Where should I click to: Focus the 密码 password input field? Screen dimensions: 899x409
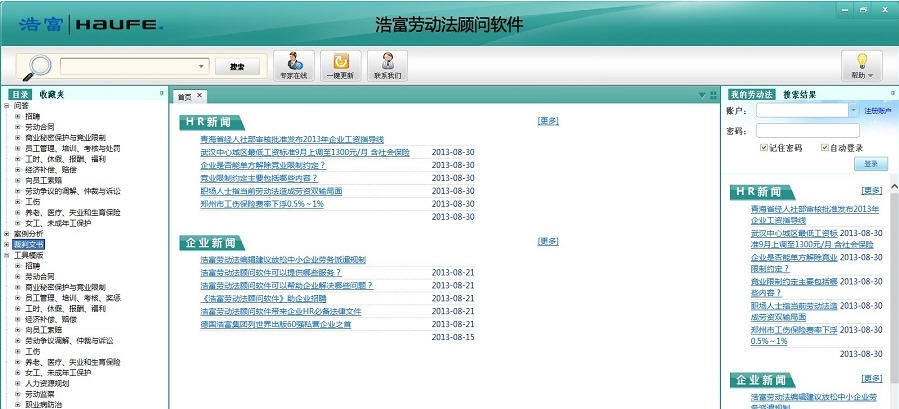pos(807,131)
